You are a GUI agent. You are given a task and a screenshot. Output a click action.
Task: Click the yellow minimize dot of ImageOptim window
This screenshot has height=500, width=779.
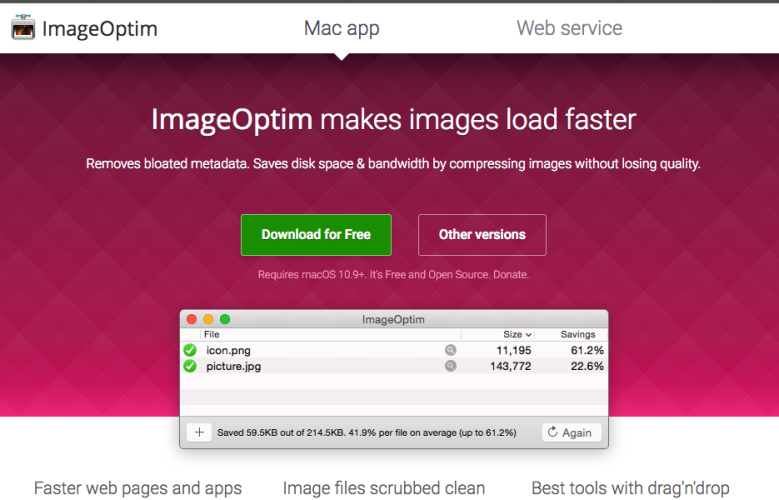208,319
